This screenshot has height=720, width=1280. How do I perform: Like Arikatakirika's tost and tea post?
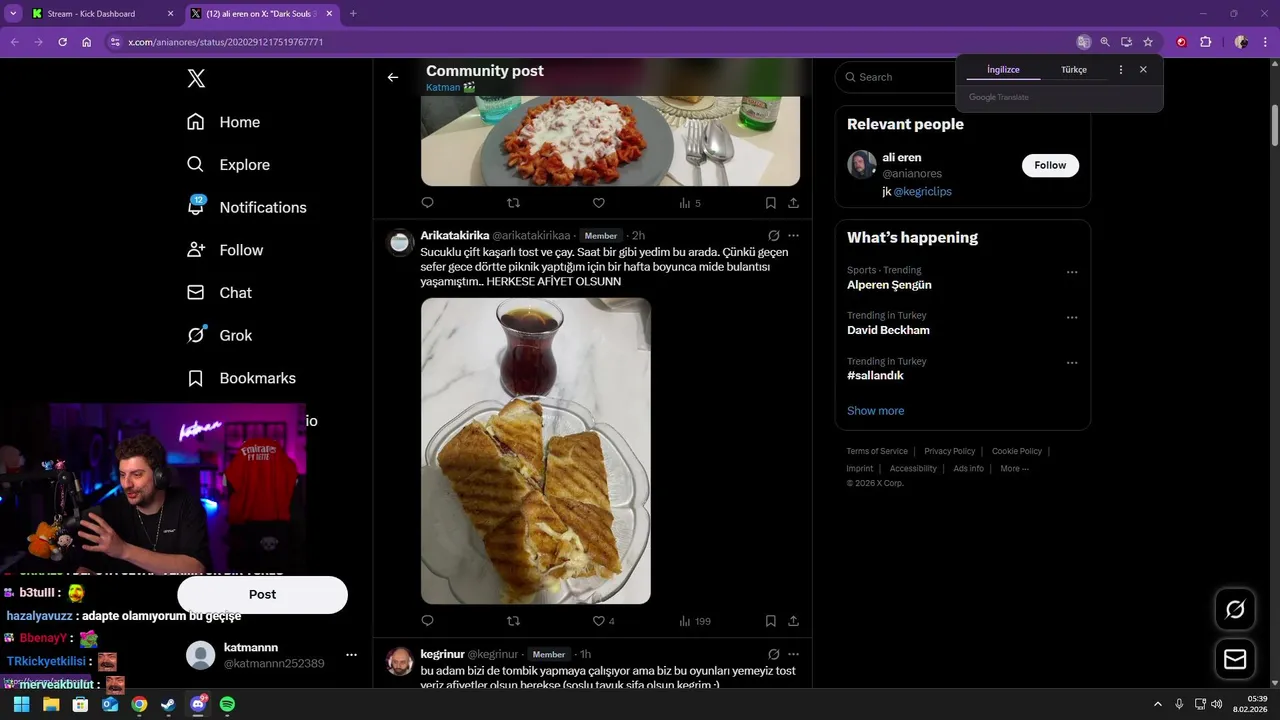click(599, 621)
